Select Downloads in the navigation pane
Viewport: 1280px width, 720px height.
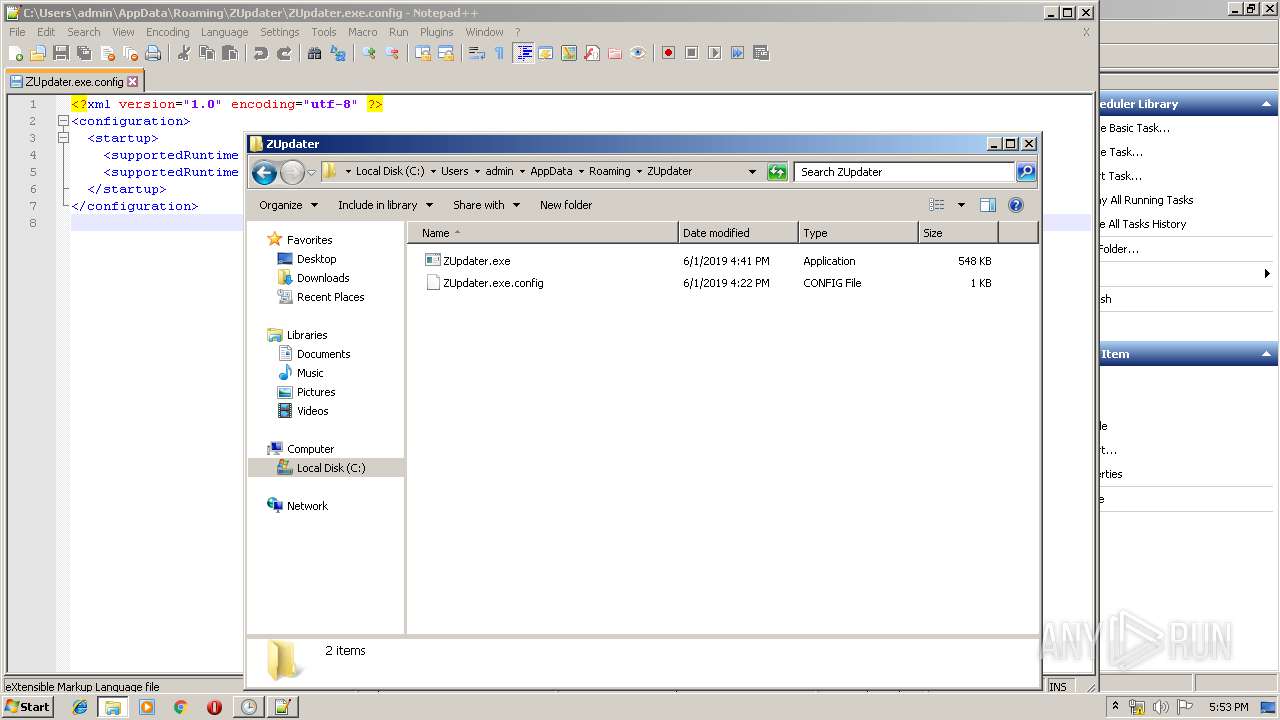pyautogui.click(x=323, y=278)
